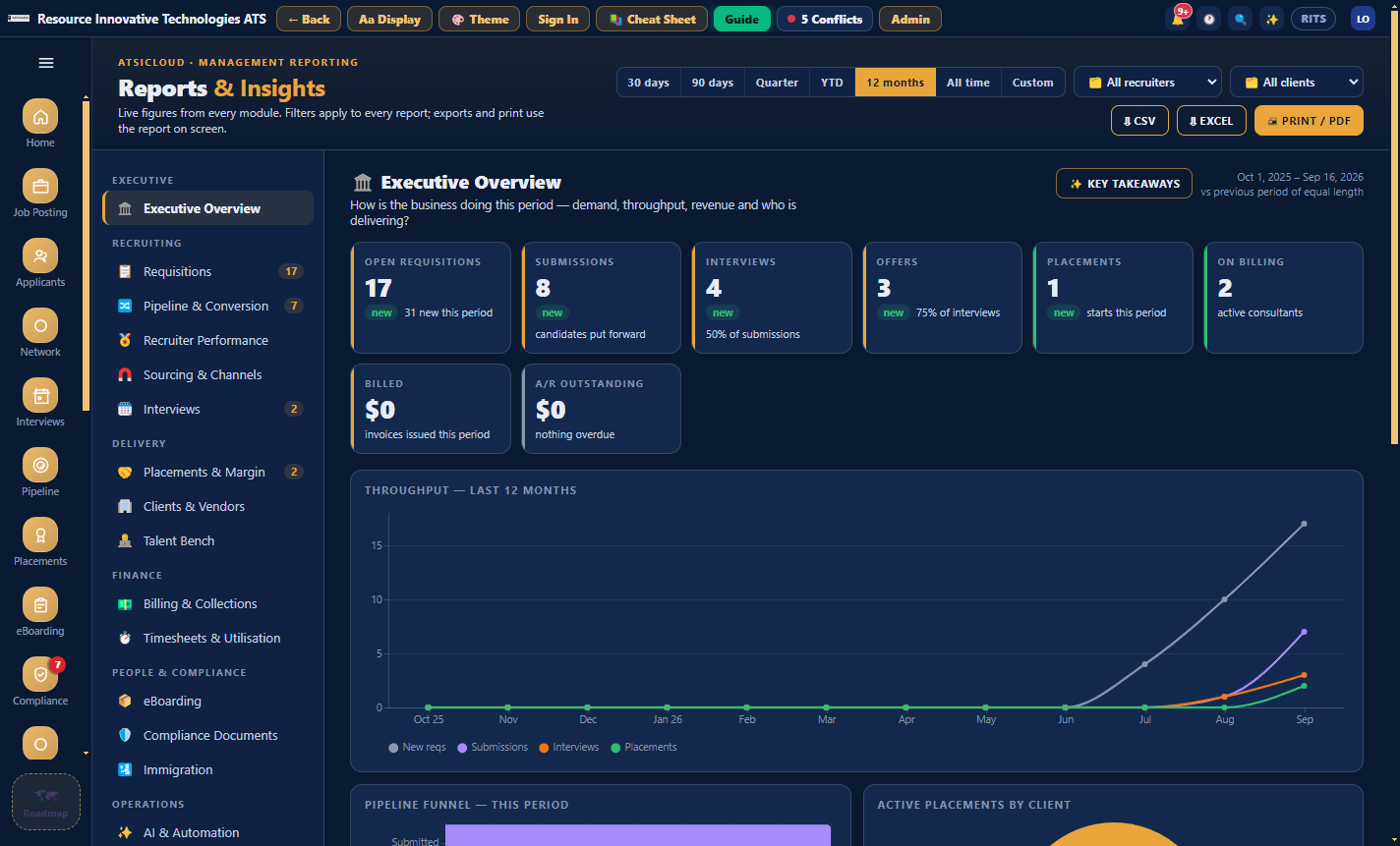Viewport: 1400px width, 846px height.
Task: Click the Print / PDF button
Action: 1309,120
